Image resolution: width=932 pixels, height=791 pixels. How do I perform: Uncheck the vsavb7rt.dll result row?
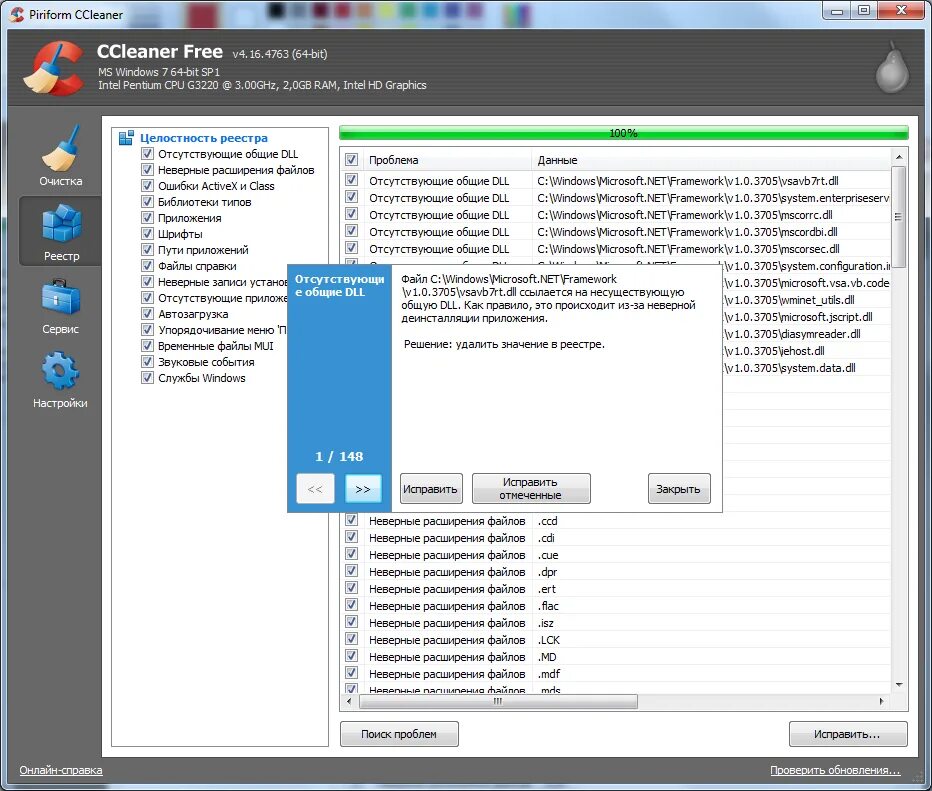coord(351,180)
